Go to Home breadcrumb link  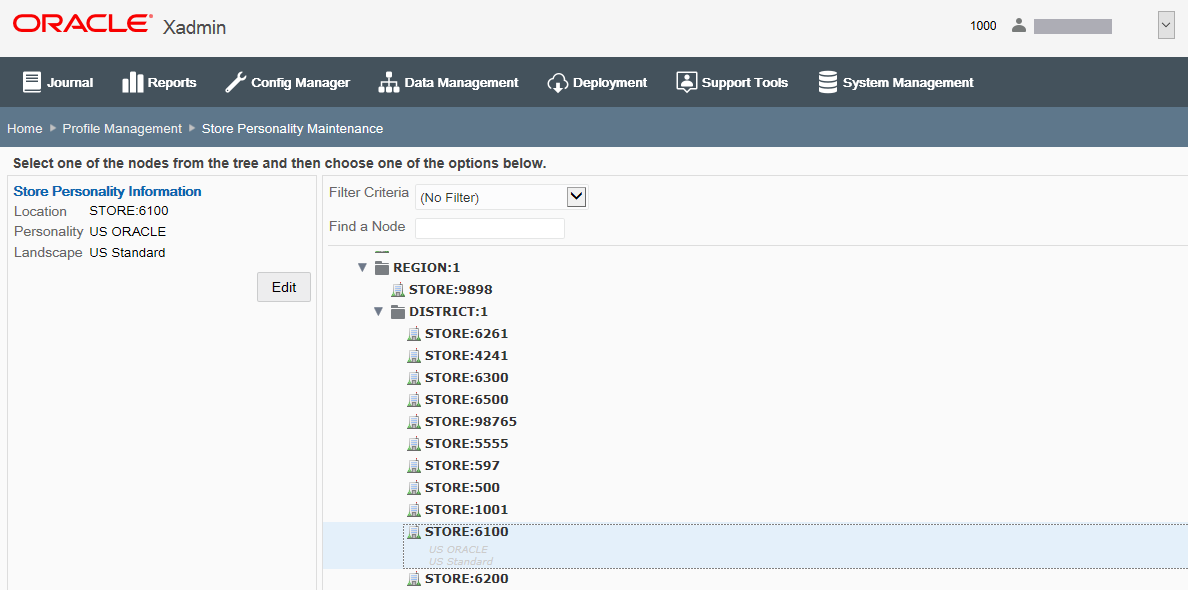(25, 129)
